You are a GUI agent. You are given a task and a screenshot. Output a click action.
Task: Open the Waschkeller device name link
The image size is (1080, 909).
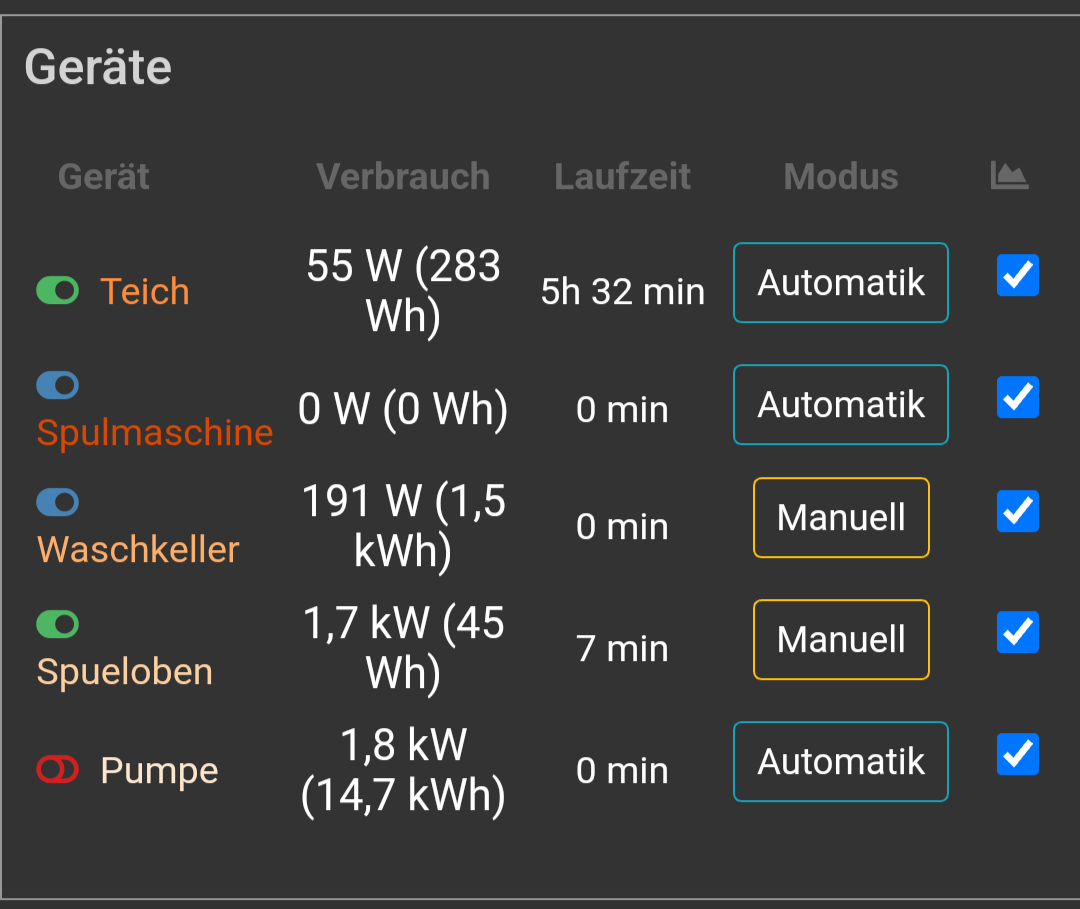(x=138, y=549)
